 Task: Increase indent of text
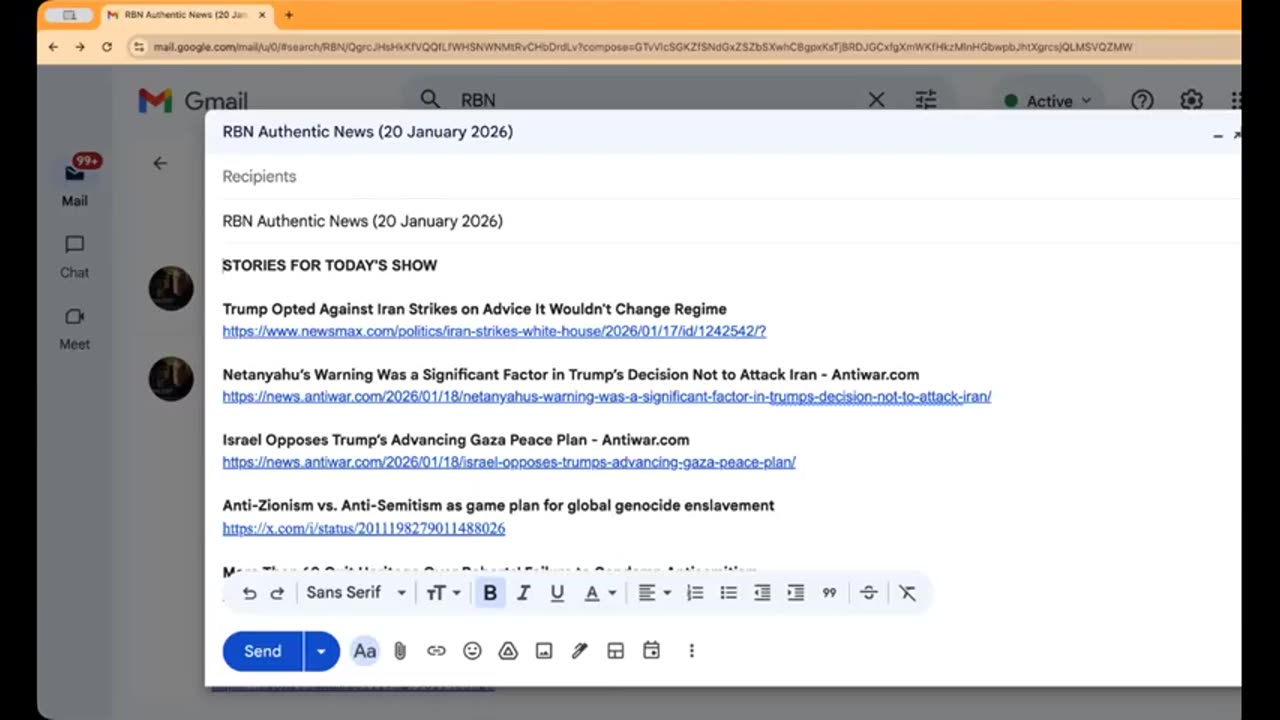point(796,593)
